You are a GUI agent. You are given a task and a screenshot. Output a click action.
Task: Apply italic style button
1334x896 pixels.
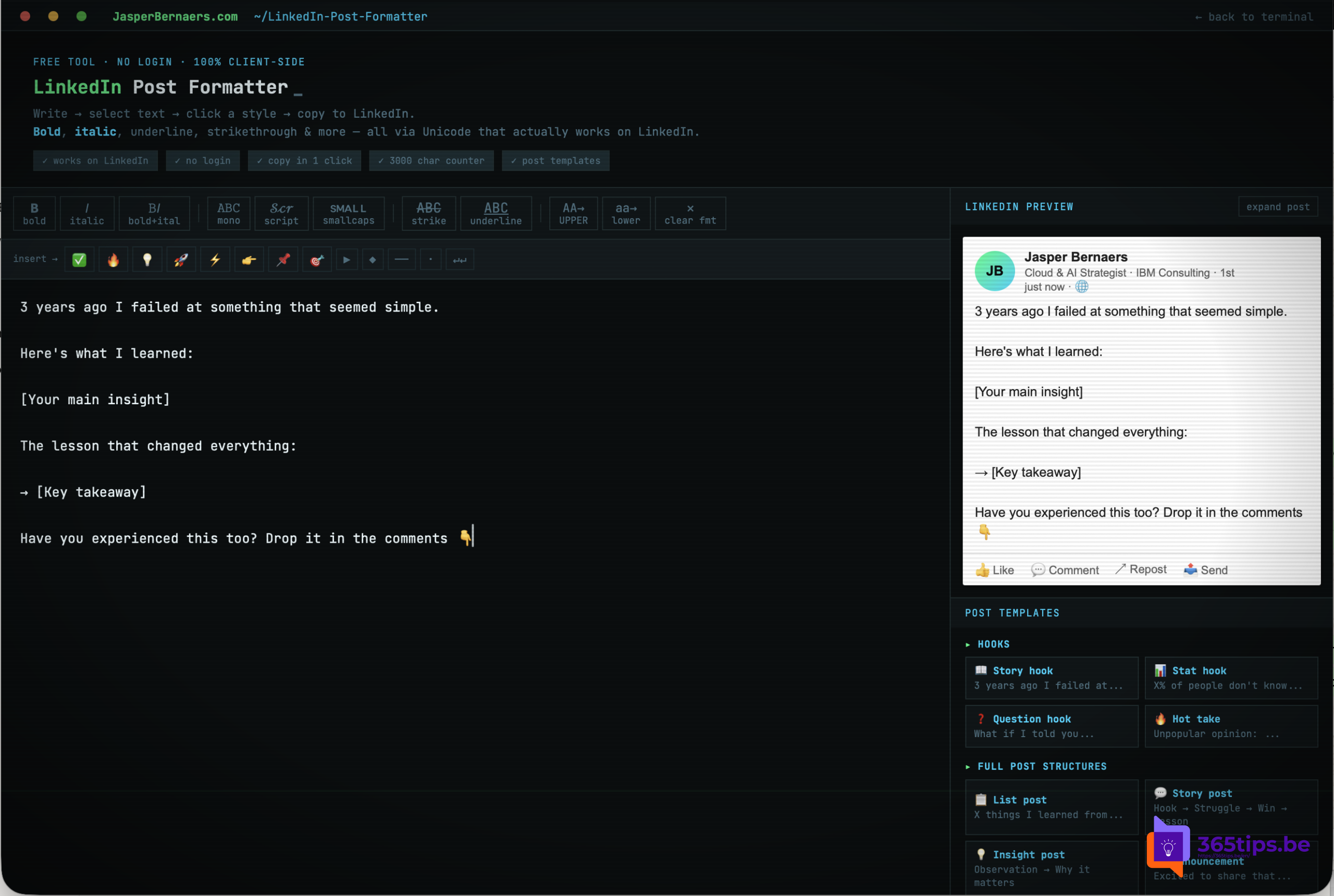(x=87, y=214)
